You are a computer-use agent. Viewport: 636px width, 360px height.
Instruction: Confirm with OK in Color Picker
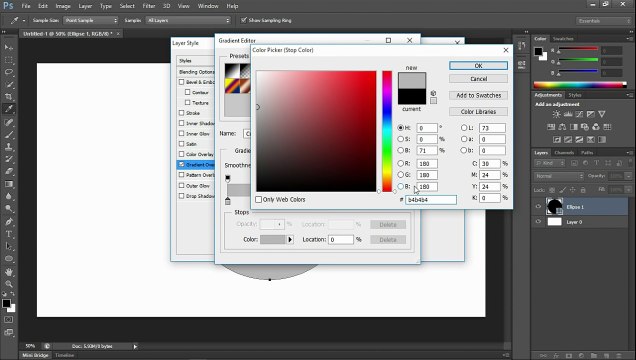point(478,66)
